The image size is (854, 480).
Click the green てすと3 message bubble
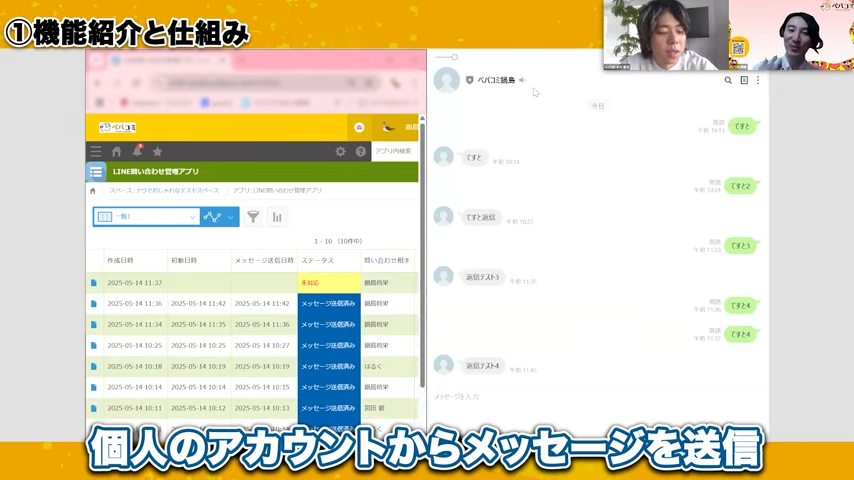(741, 246)
